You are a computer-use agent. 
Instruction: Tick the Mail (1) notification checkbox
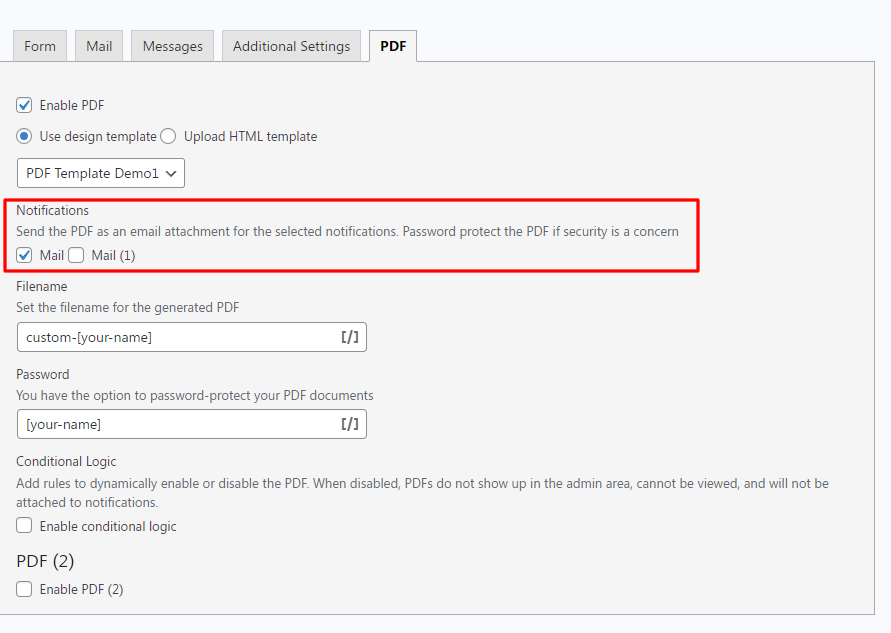(x=76, y=255)
